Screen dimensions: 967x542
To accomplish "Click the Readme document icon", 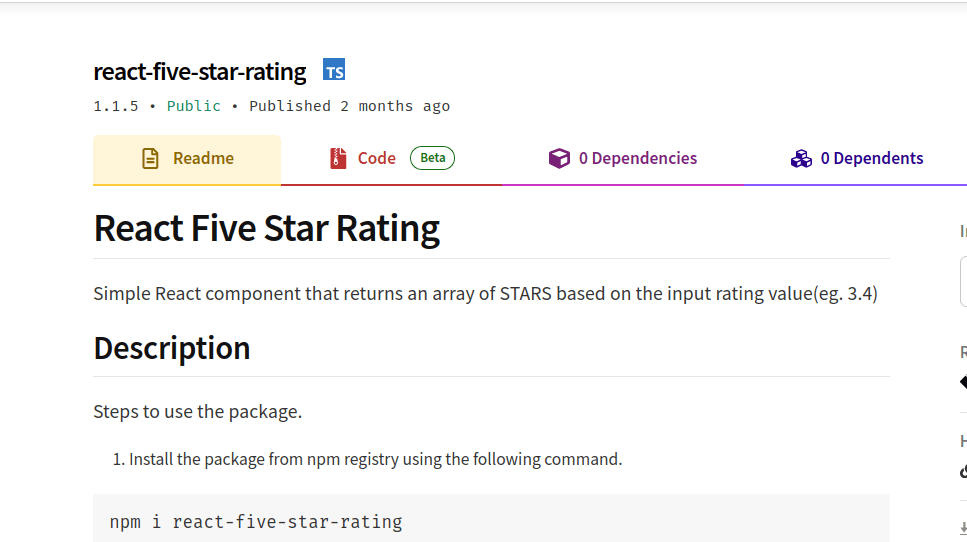I will (x=150, y=158).
